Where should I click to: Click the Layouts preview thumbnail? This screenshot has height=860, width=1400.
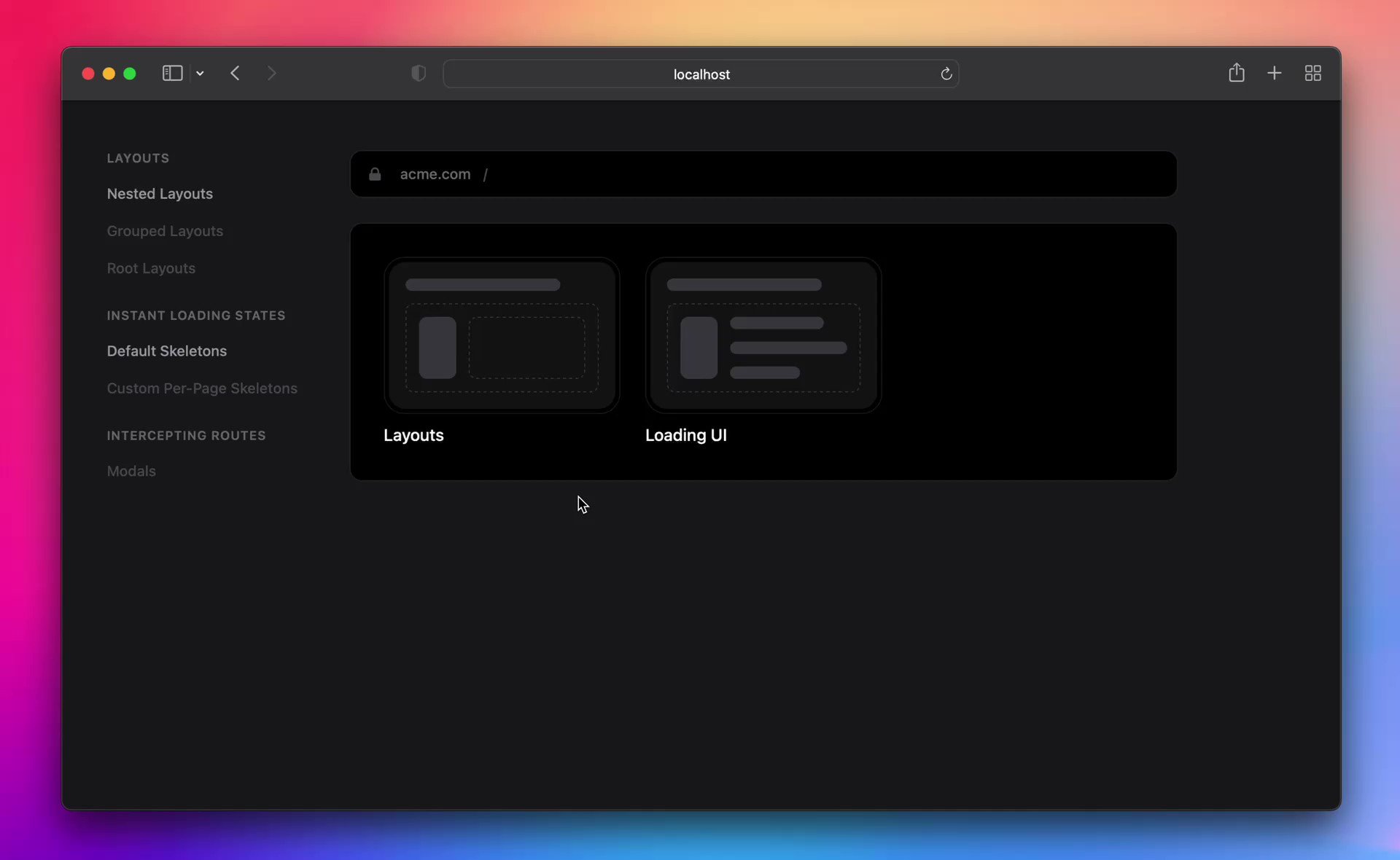click(502, 335)
